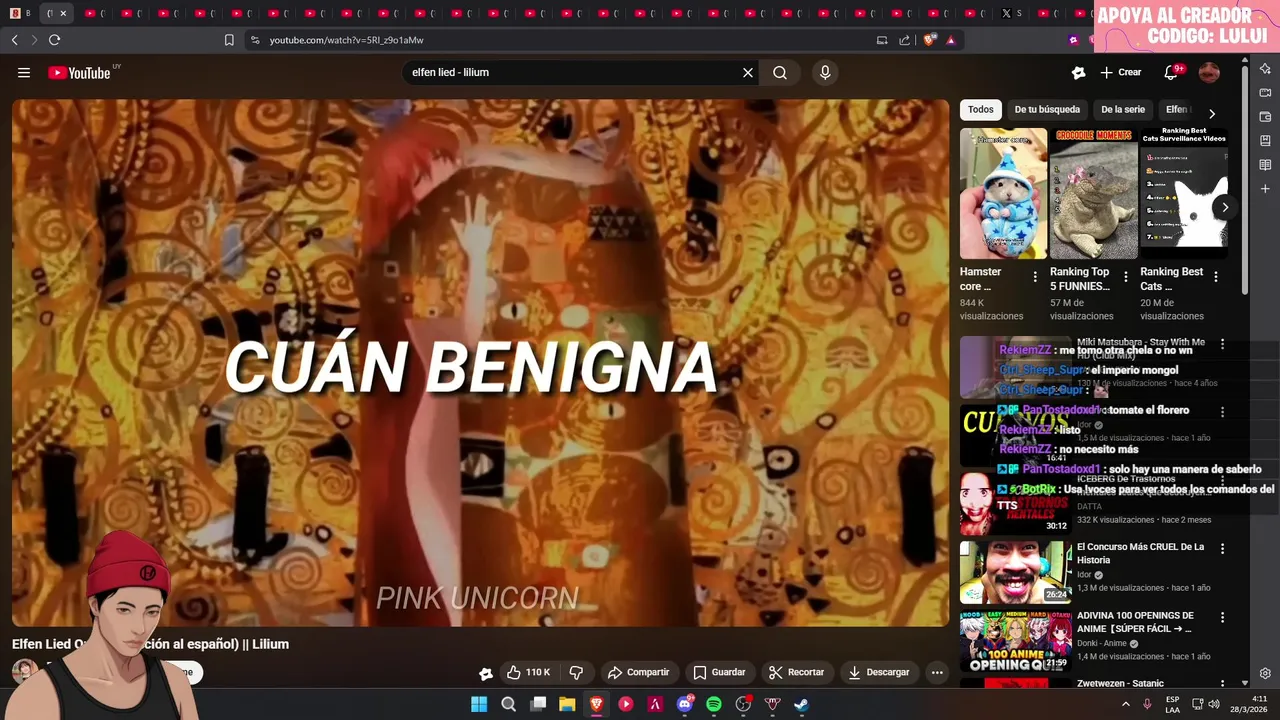Open Brave sidebar Leo sparkle icon
Viewport: 1280px width, 720px height.
click(1265, 69)
